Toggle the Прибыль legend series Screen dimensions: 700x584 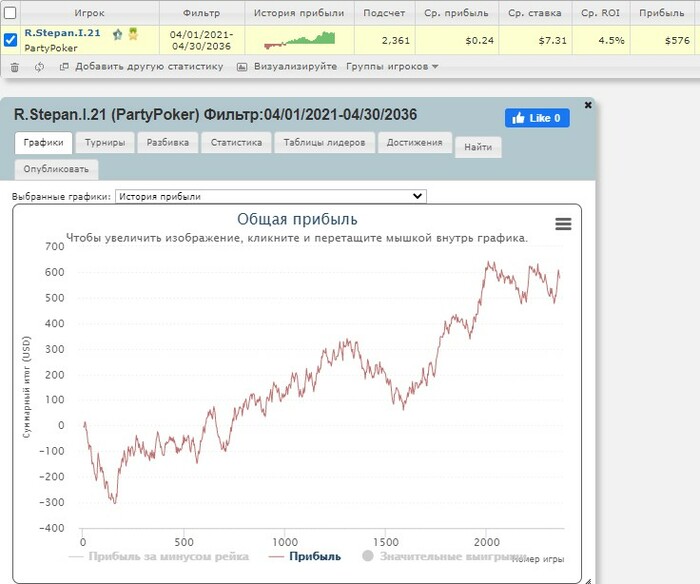[x=305, y=556]
